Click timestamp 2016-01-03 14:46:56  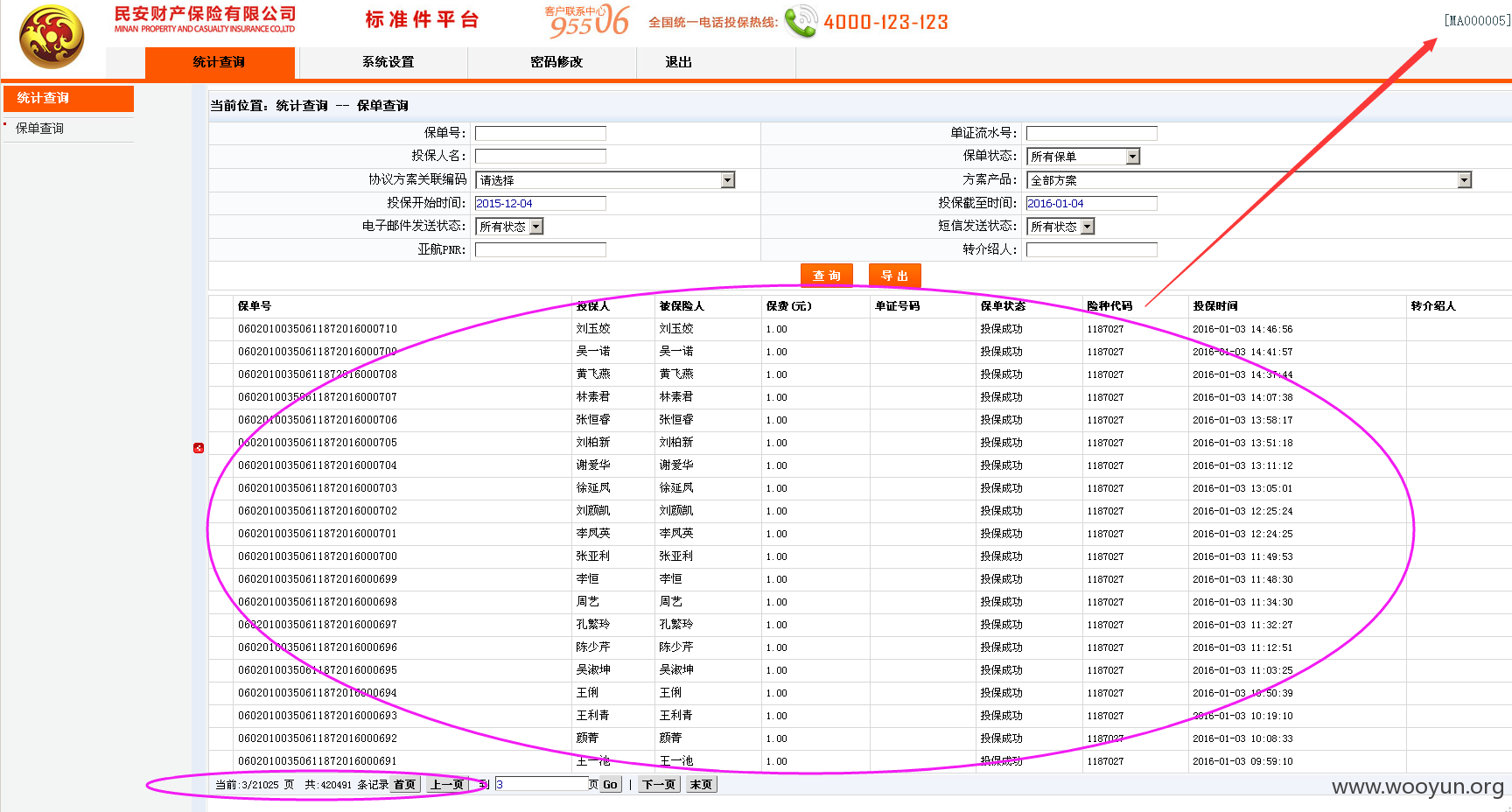(1242, 329)
